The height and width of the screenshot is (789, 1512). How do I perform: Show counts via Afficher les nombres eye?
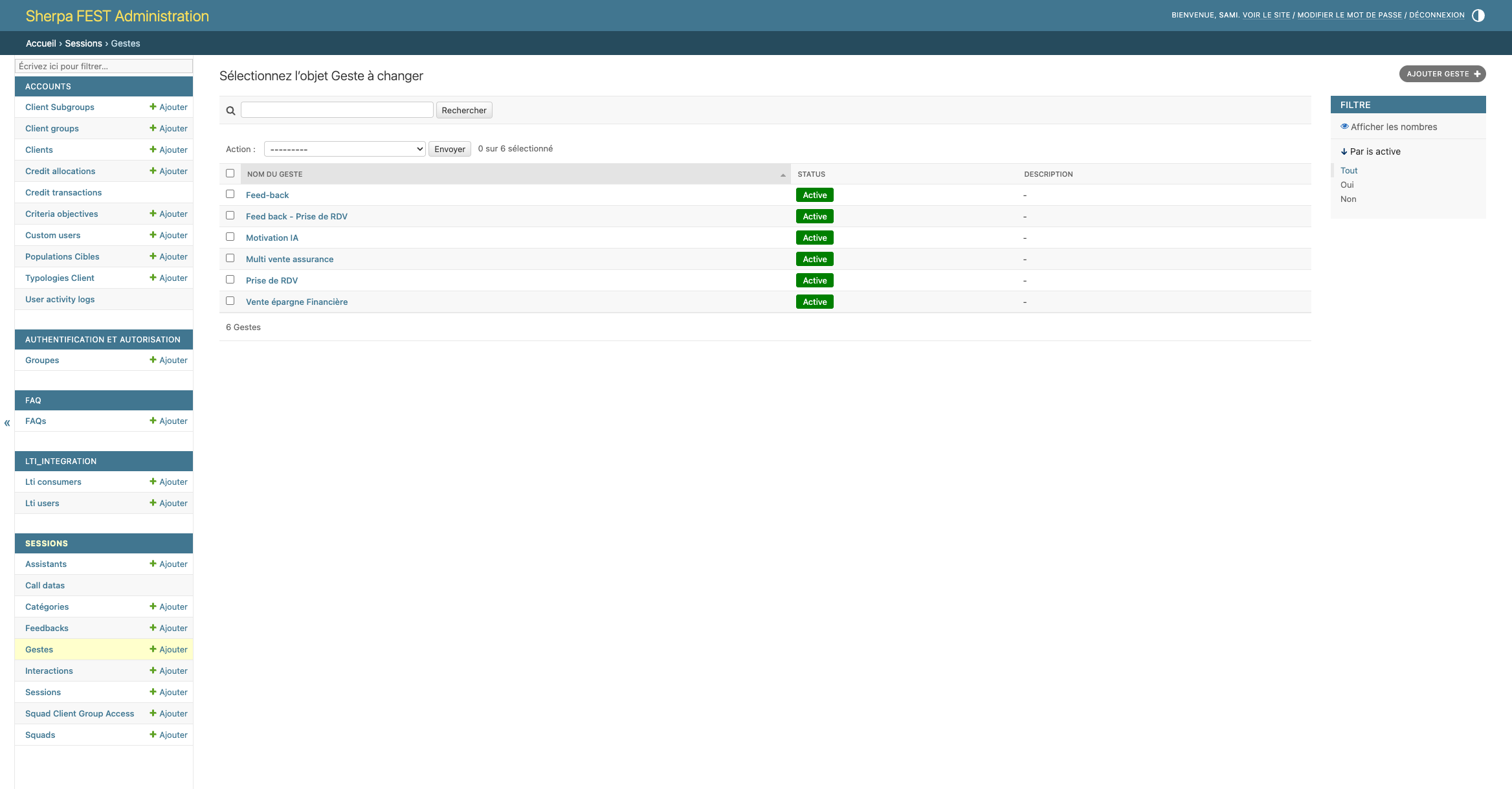(1344, 127)
